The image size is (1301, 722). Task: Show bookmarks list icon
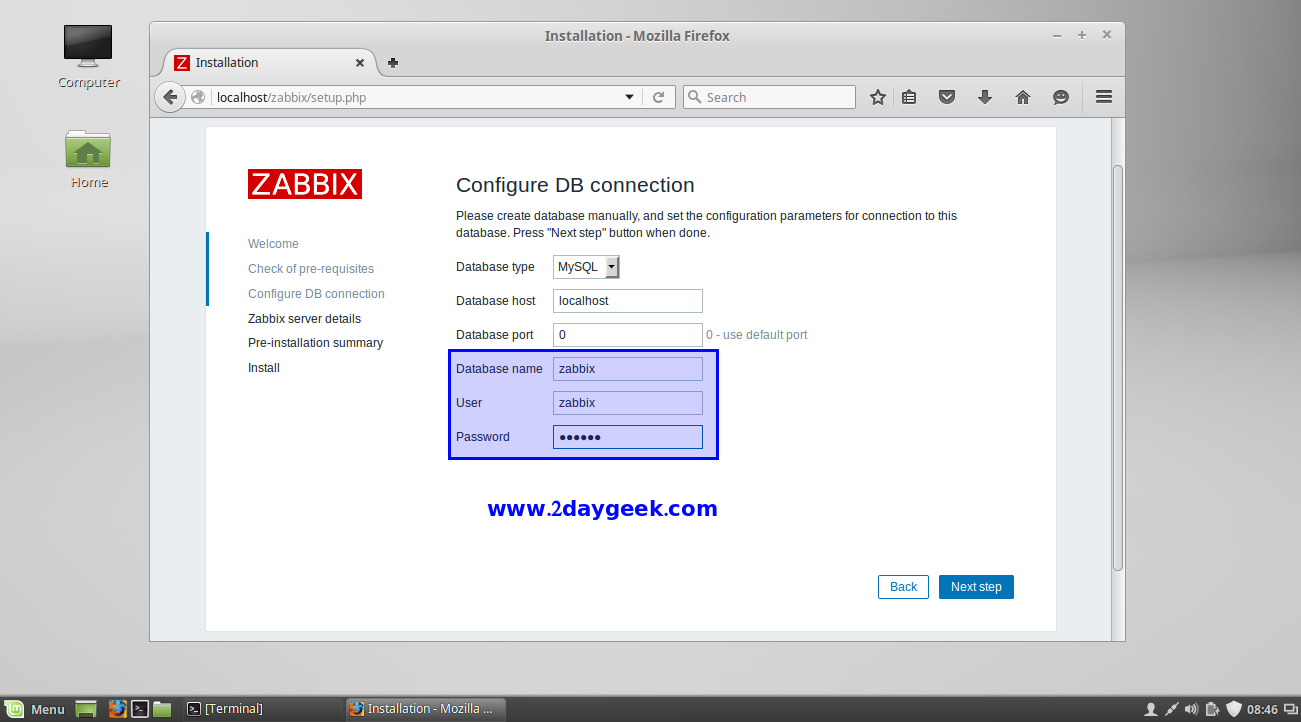click(x=909, y=97)
